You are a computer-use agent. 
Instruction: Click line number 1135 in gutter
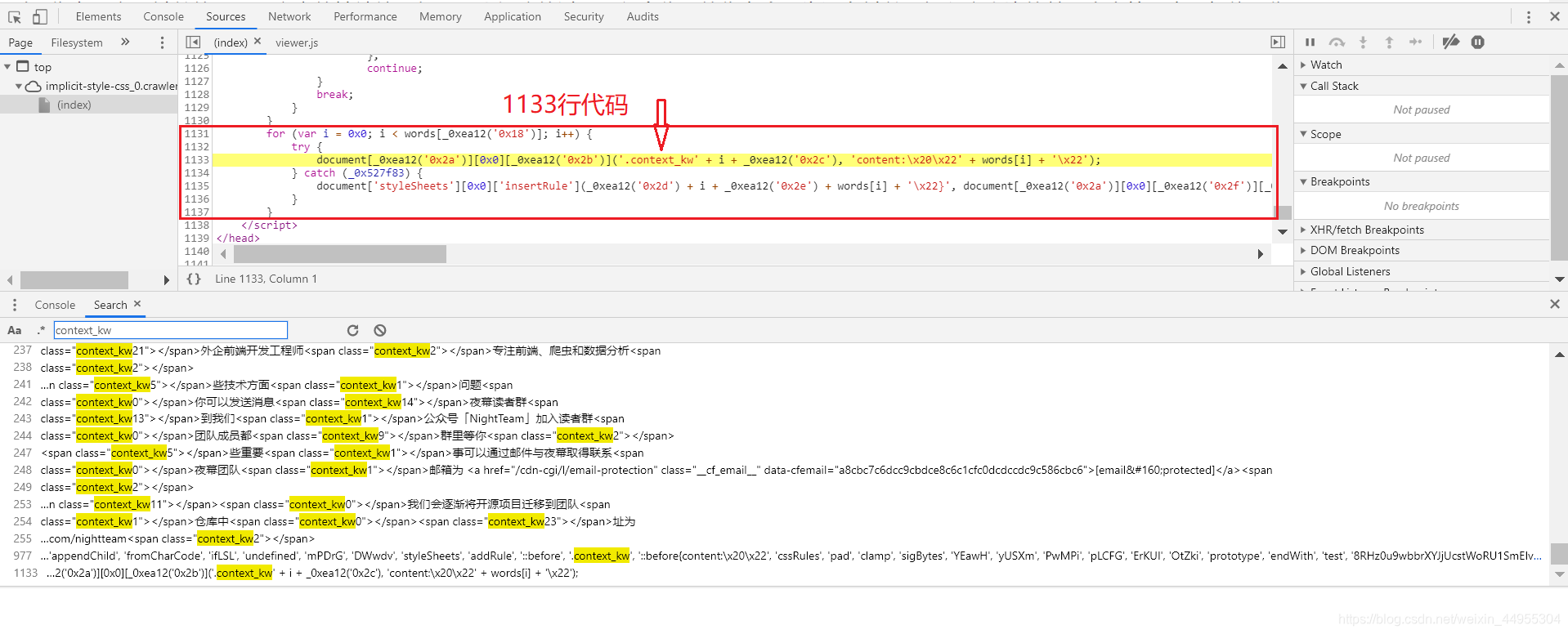click(x=197, y=185)
